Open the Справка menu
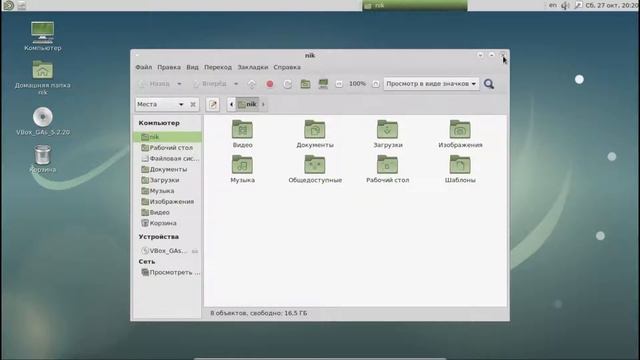640x360 pixels. 287,67
